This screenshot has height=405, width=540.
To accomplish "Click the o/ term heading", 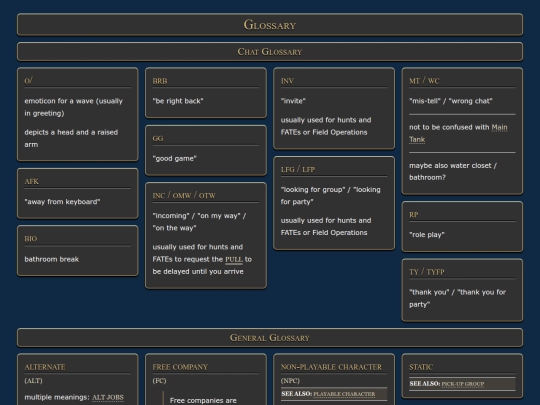I will 29,81.
